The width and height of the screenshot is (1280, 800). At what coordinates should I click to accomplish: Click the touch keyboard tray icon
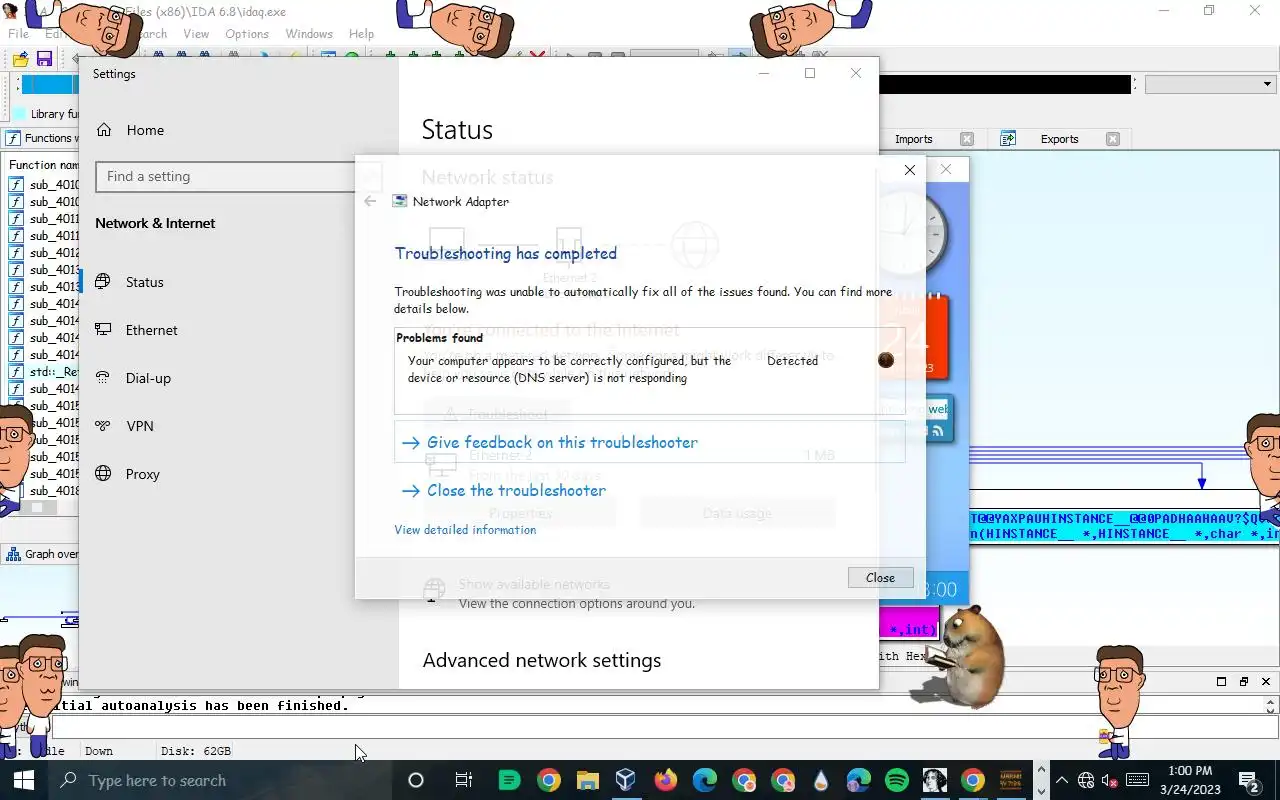point(1137,780)
